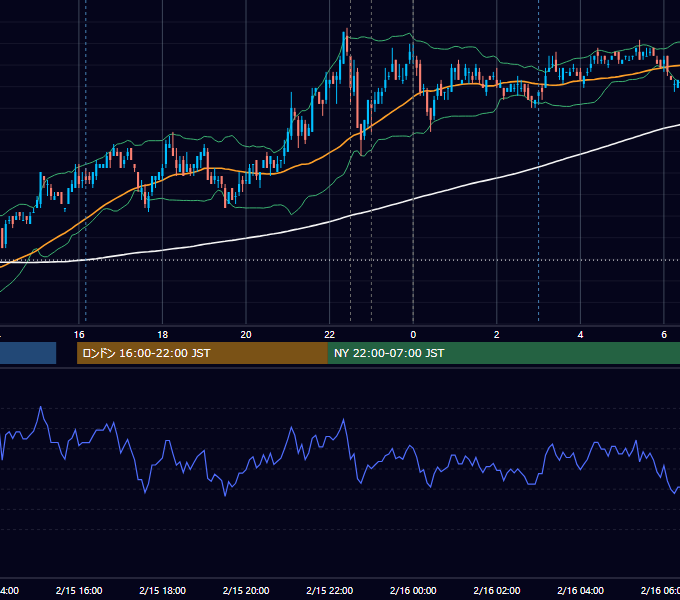Click the '22' hour axis label

click(330, 335)
